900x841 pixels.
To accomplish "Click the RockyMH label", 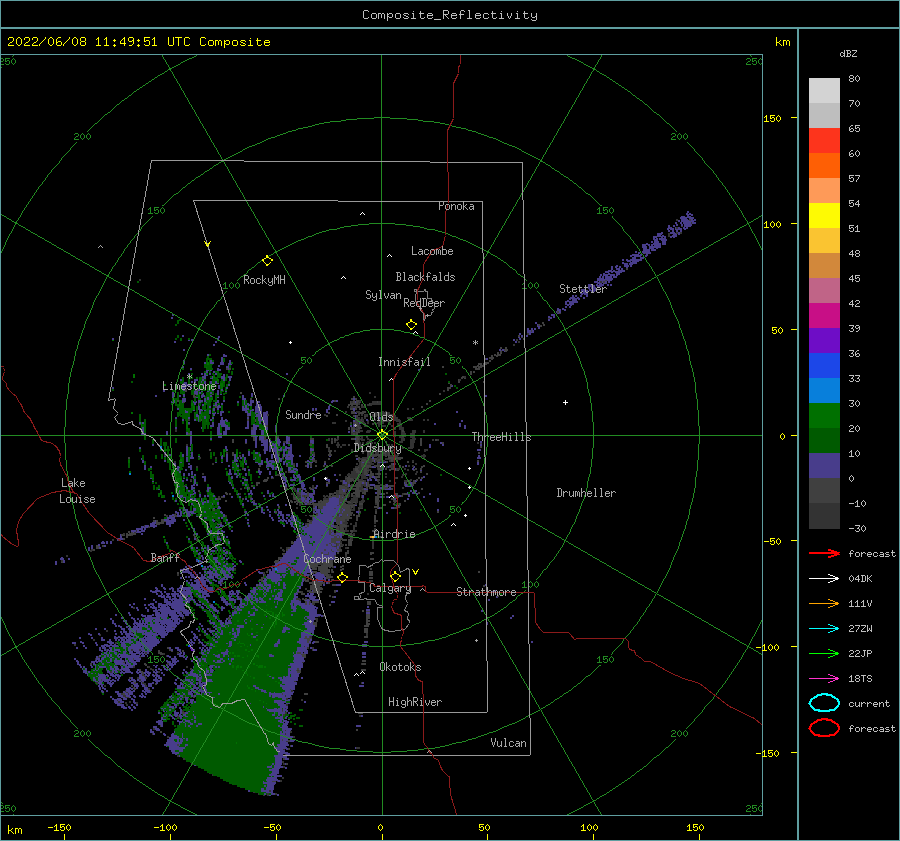I will (x=264, y=280).
